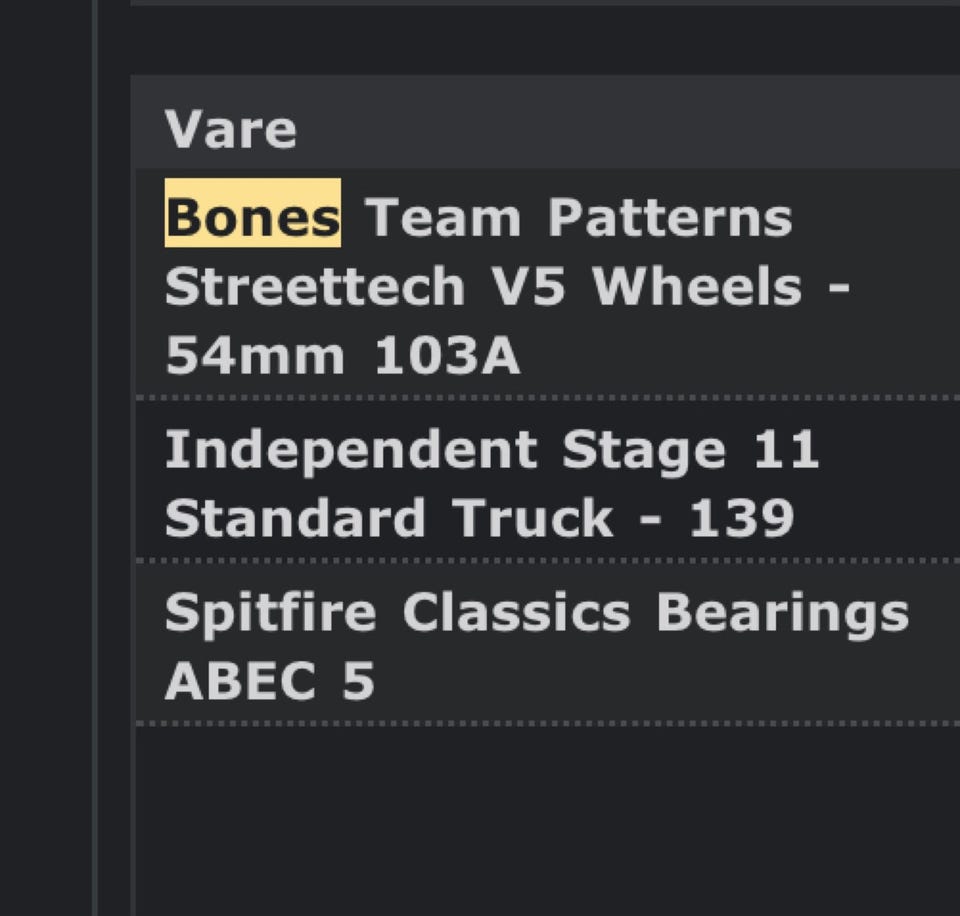Click the word Independent in the second row

point(350,449)
